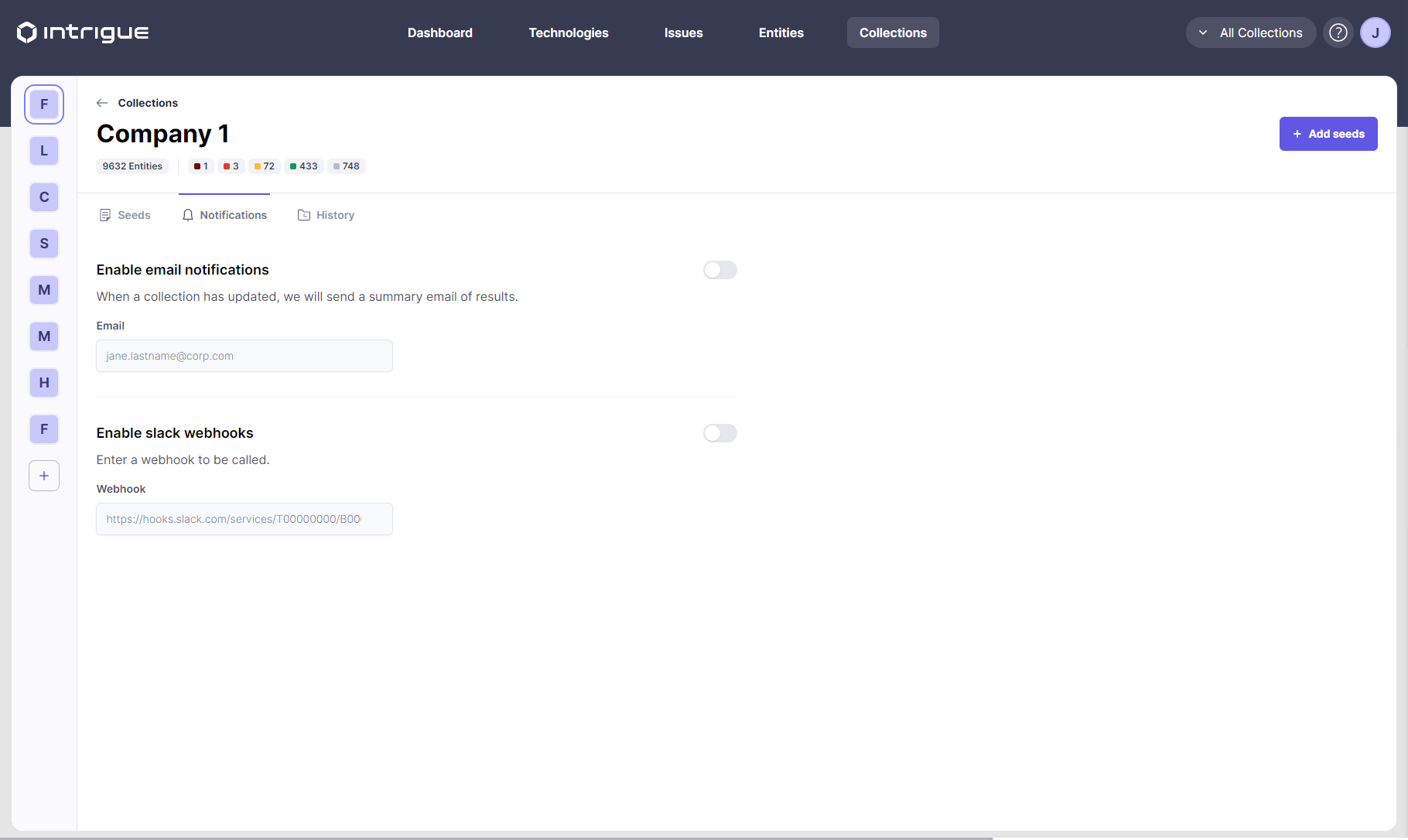Open the help question mark icon
The width and height of the screenshot is (1408, 840).
coord(1338,32)
